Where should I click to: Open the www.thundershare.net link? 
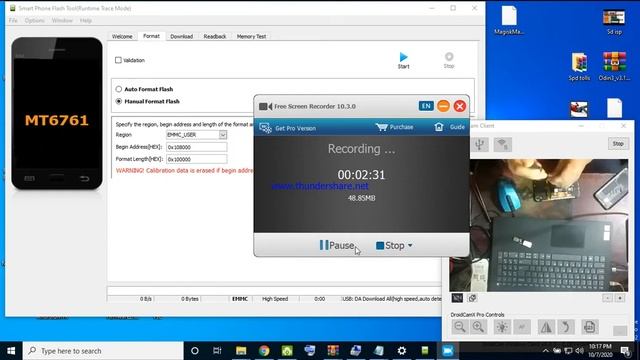tap(320, 186)
